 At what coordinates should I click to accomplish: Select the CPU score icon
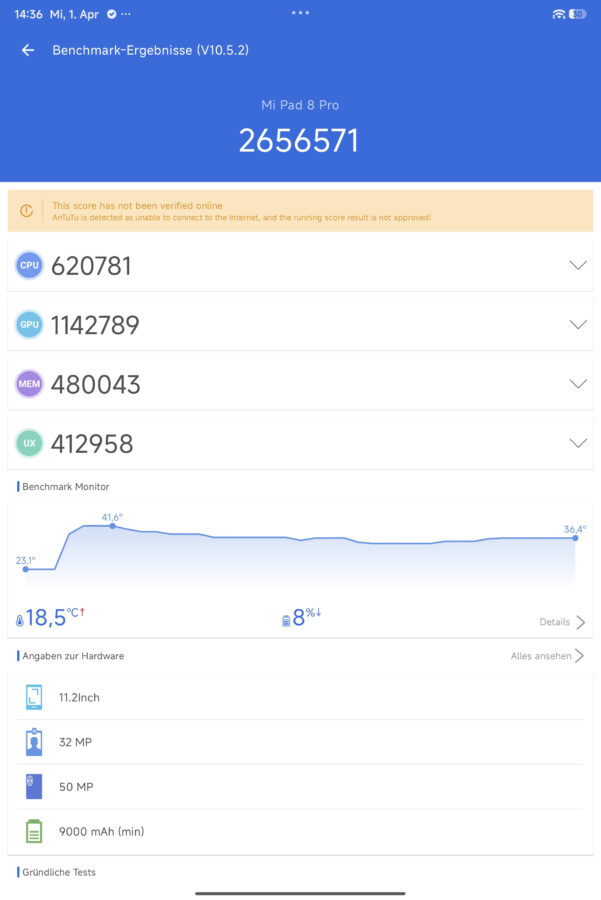tap(30, 265)
